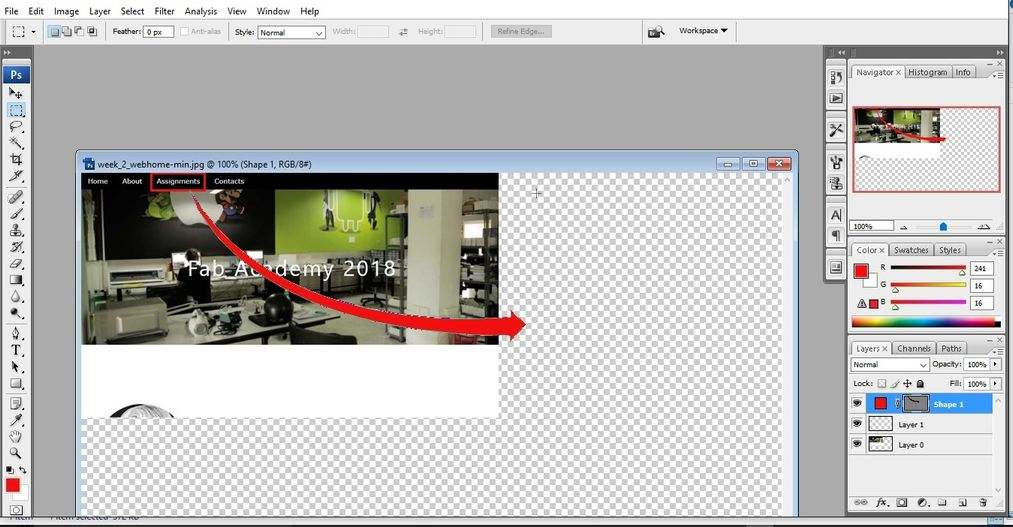Select the Rectangle shape tool
Image resolution: width=1013 pixels, height=527 pixels.
(x=16, y=384)
